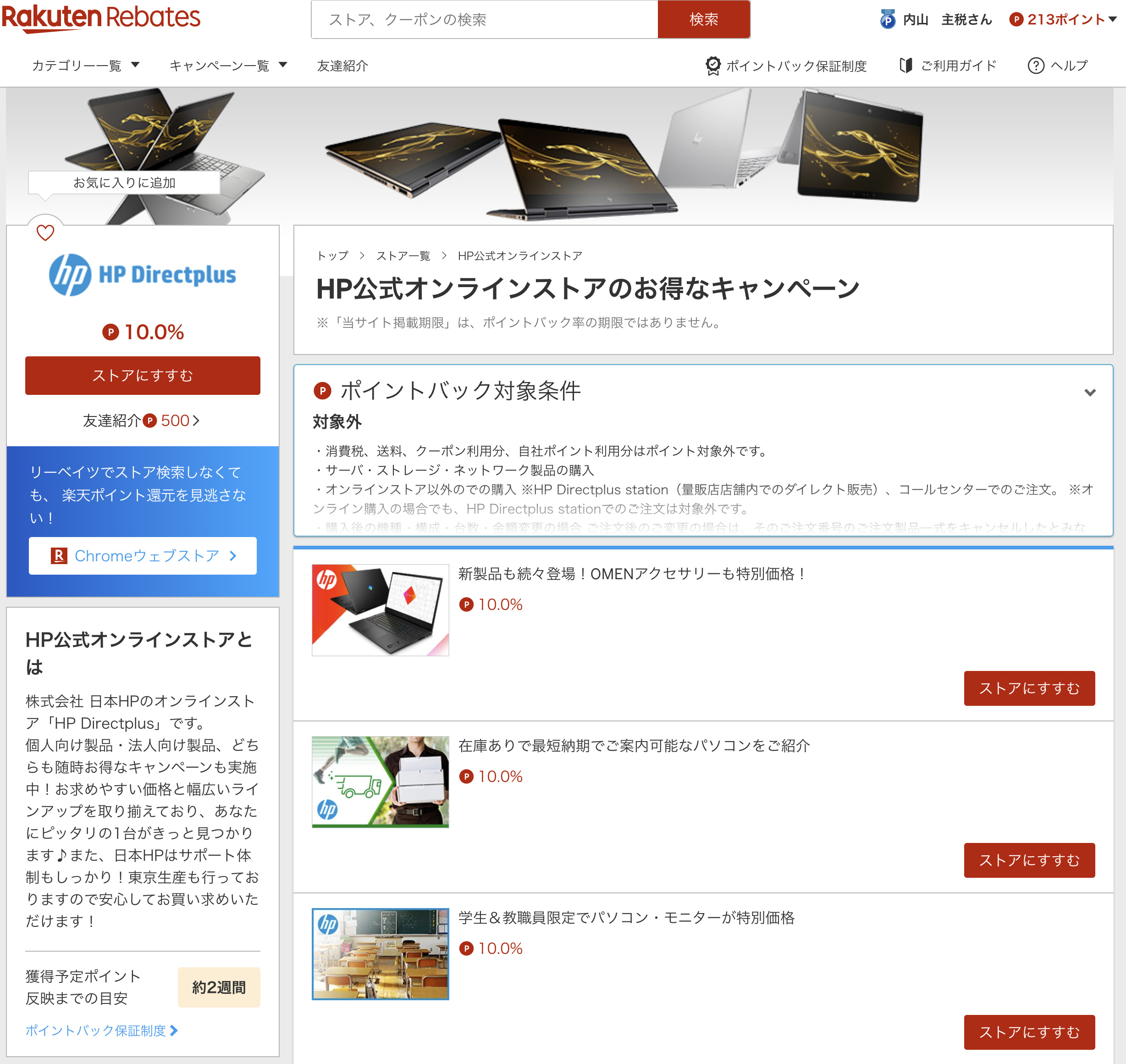Open the Chromeウェブストア button
Viewport: 1126px width, 1064px height.
(x=143, y=556)
